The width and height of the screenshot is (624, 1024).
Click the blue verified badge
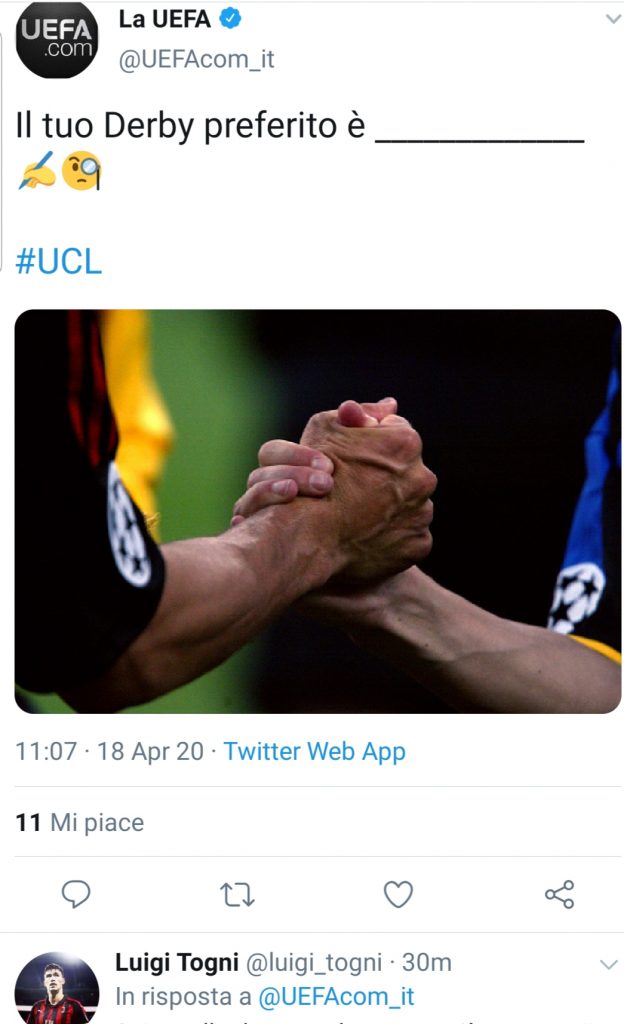231,19
